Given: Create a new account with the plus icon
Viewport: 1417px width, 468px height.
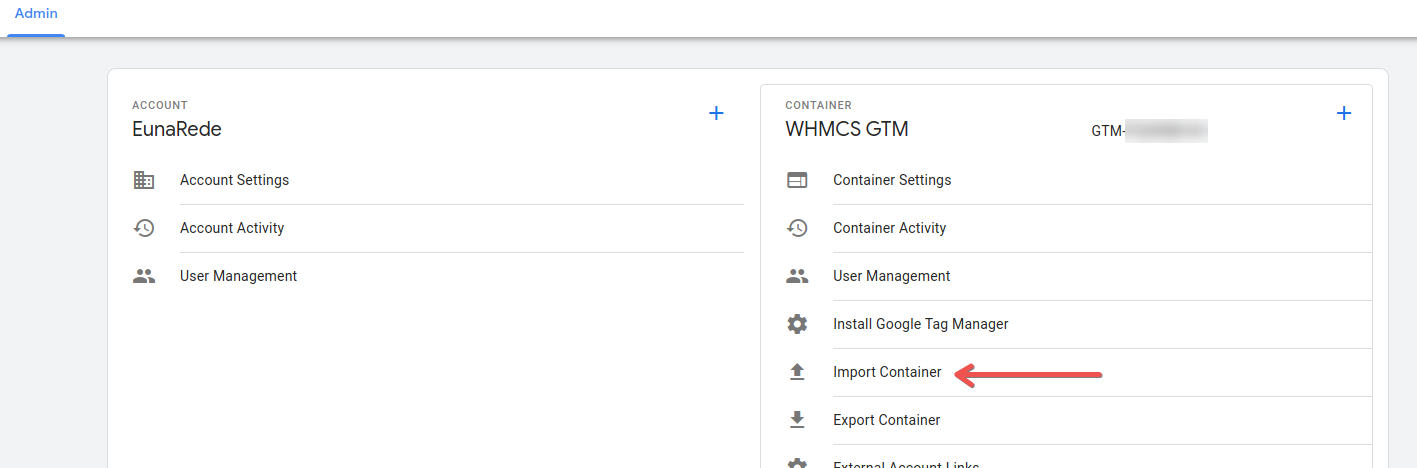Looking at the screenshot, I should (716, 113).
